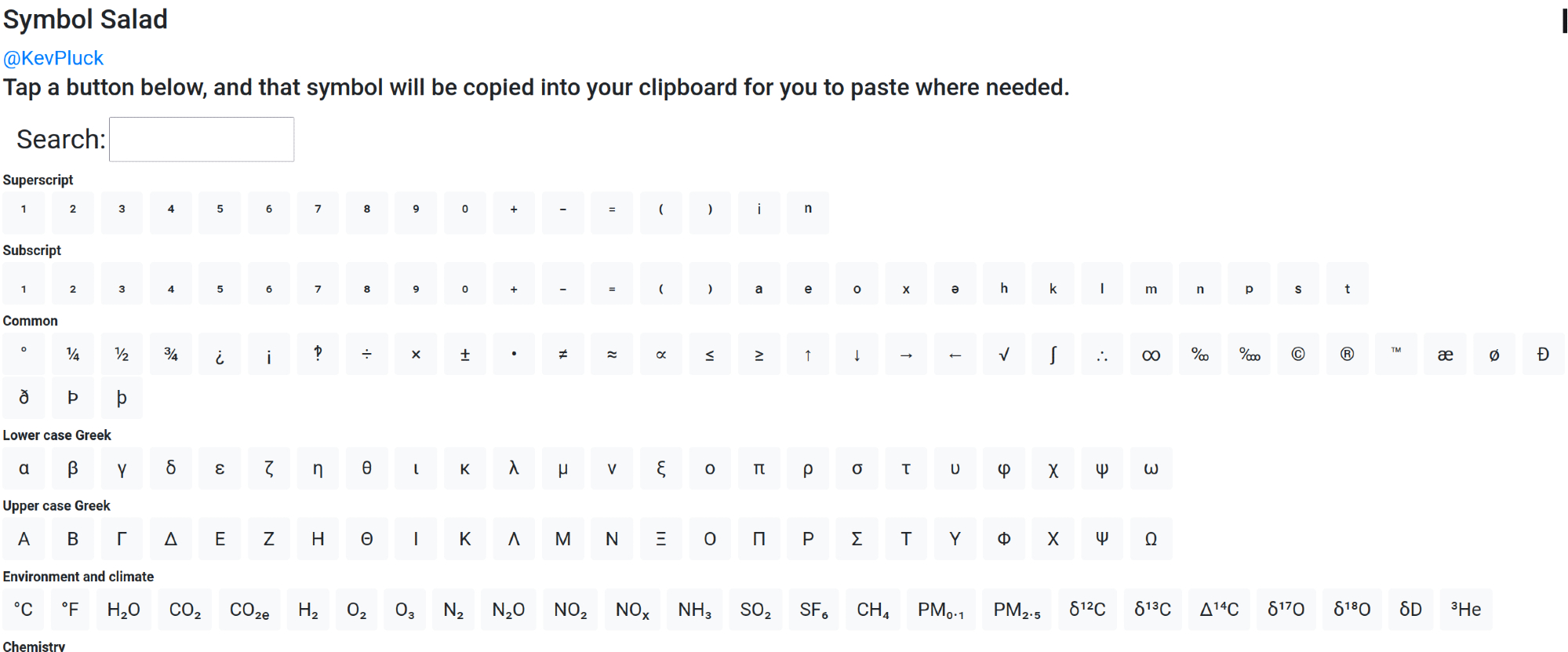Copy the PM2.5 symbol

tap(1017, 610)
